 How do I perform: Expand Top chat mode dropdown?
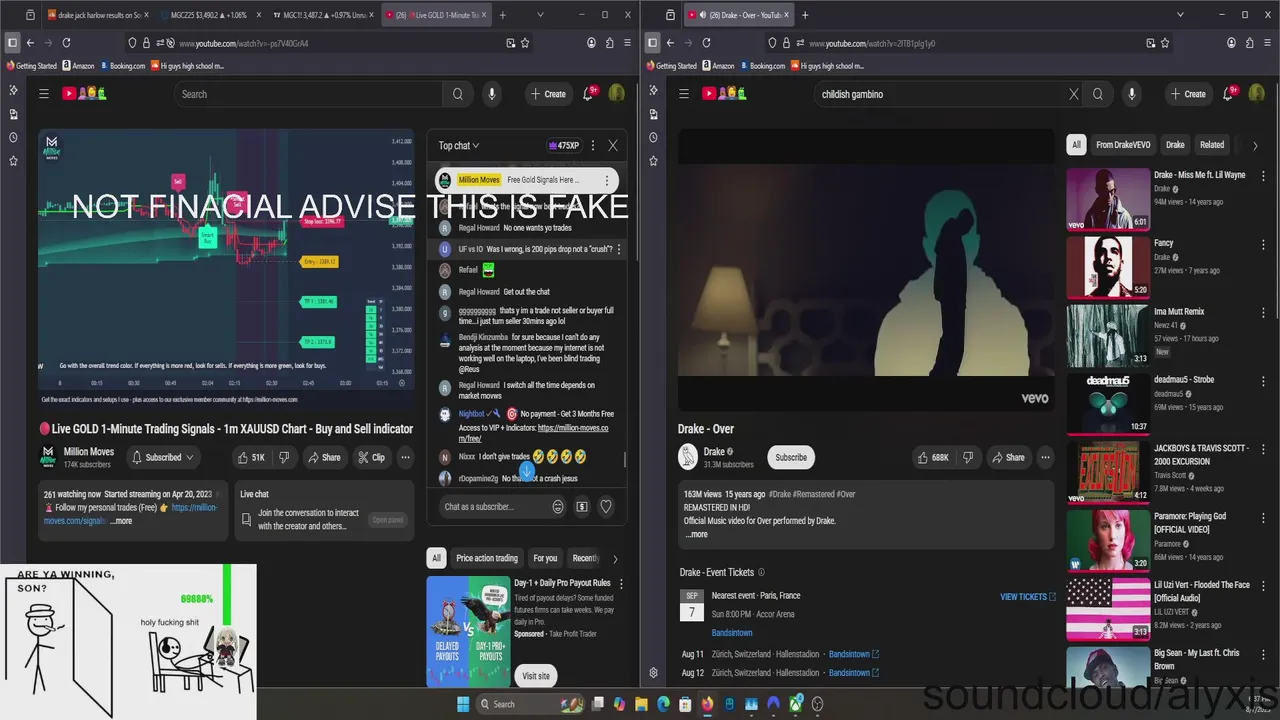(459, 145)
